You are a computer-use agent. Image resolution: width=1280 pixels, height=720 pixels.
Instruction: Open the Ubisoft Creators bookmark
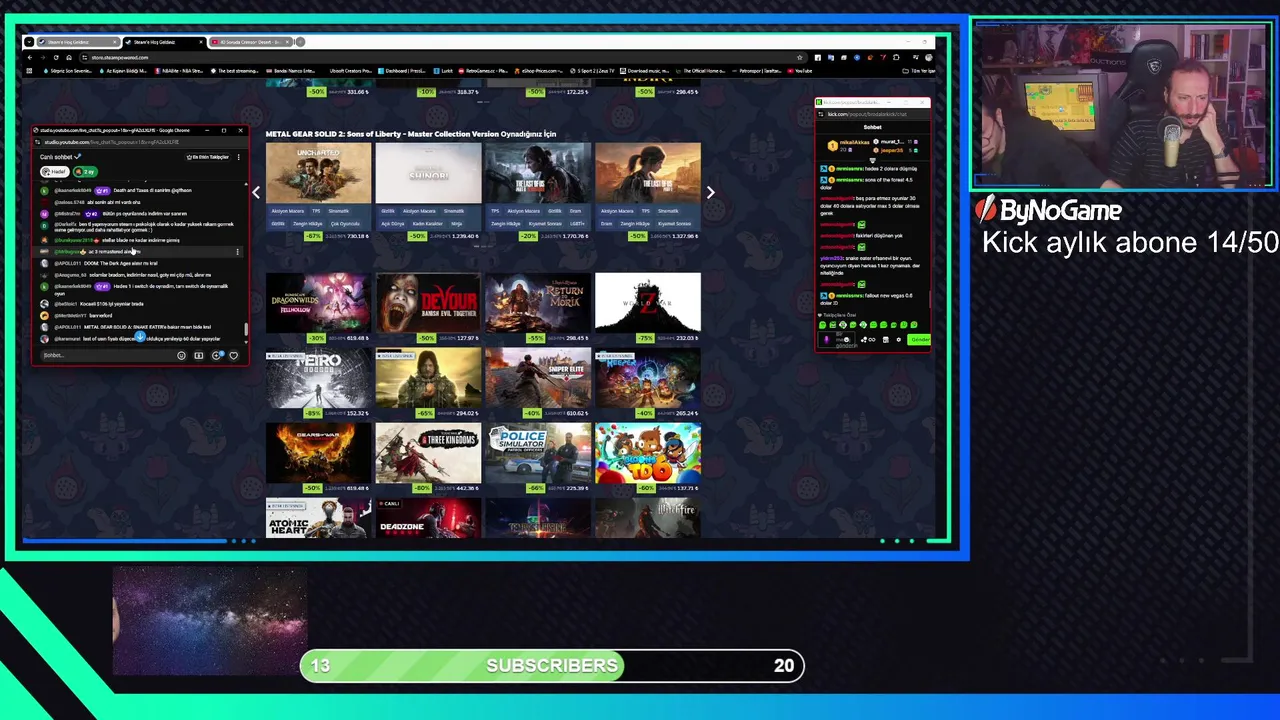coord(349,71)
